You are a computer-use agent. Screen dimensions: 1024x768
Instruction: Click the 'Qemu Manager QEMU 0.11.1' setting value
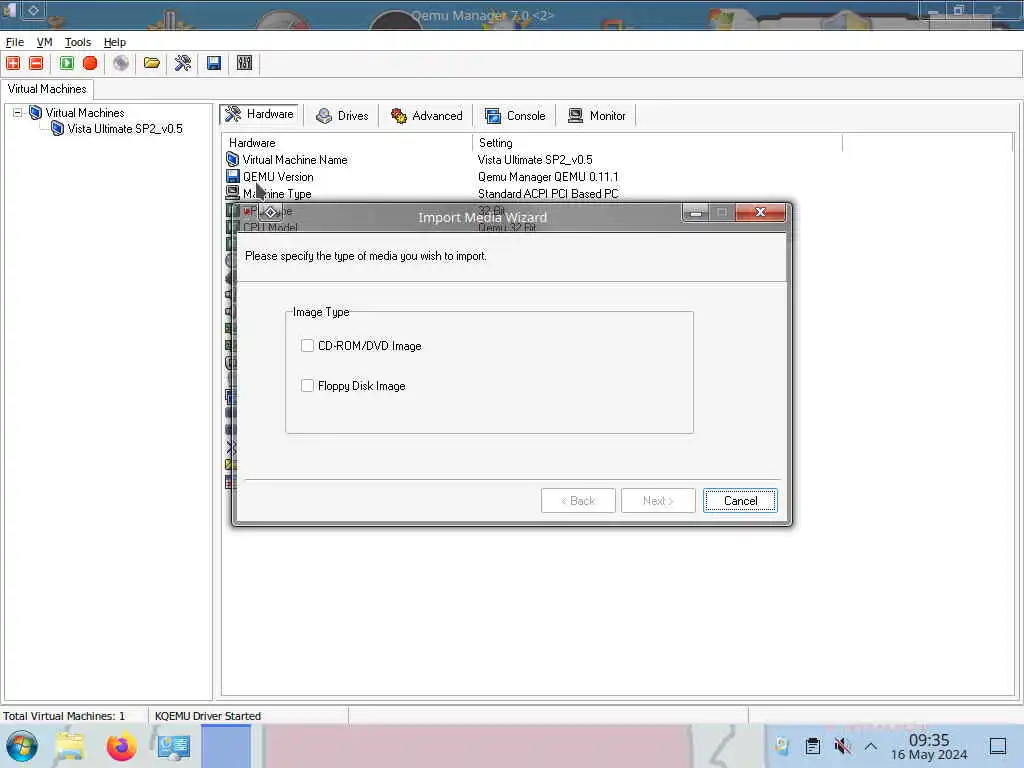click(x=548, y=177)
